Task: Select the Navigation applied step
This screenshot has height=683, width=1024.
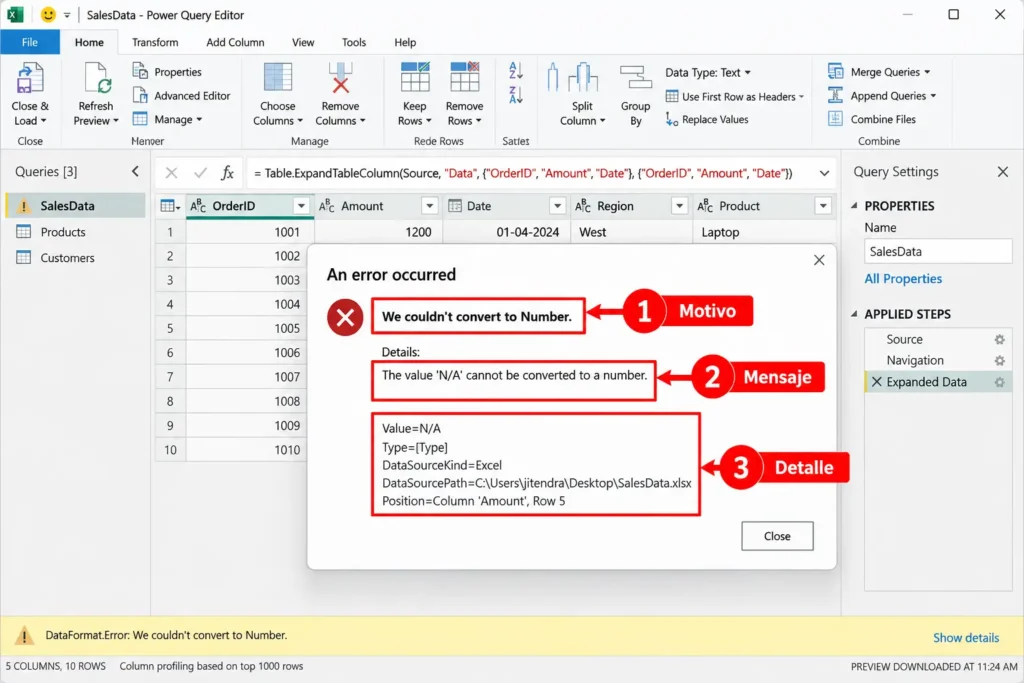Action: tap(914, 360)
